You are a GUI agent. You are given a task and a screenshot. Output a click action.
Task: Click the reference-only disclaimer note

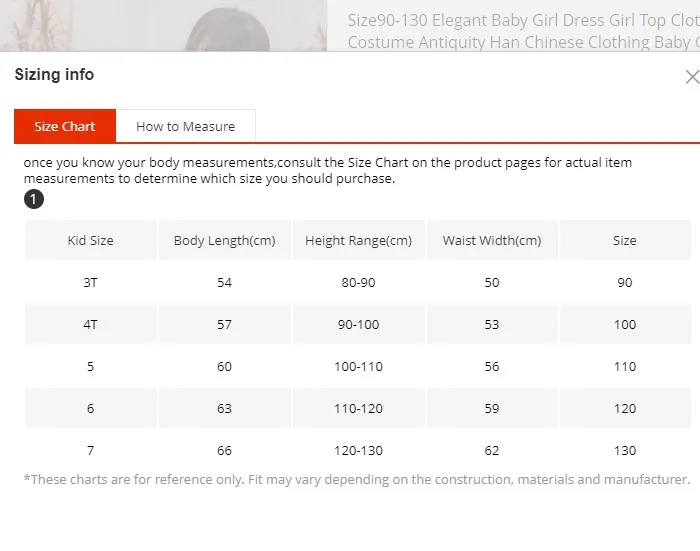[357, 479]
